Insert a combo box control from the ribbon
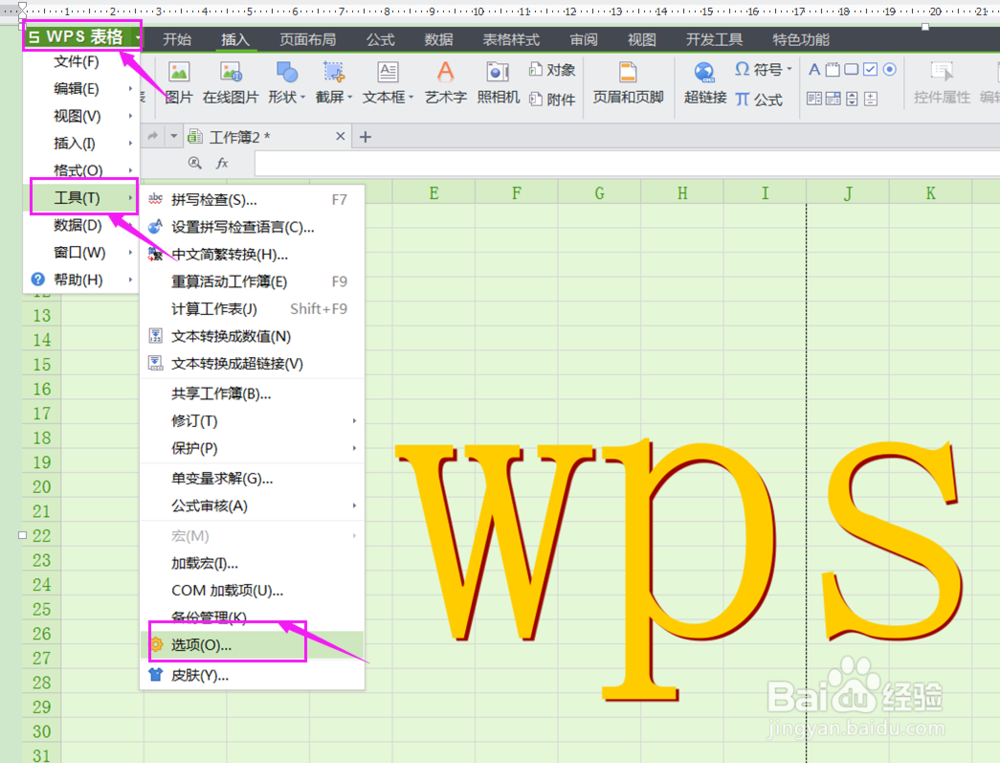This screenshot has width=1000, height=763. (x=832, y=99)
